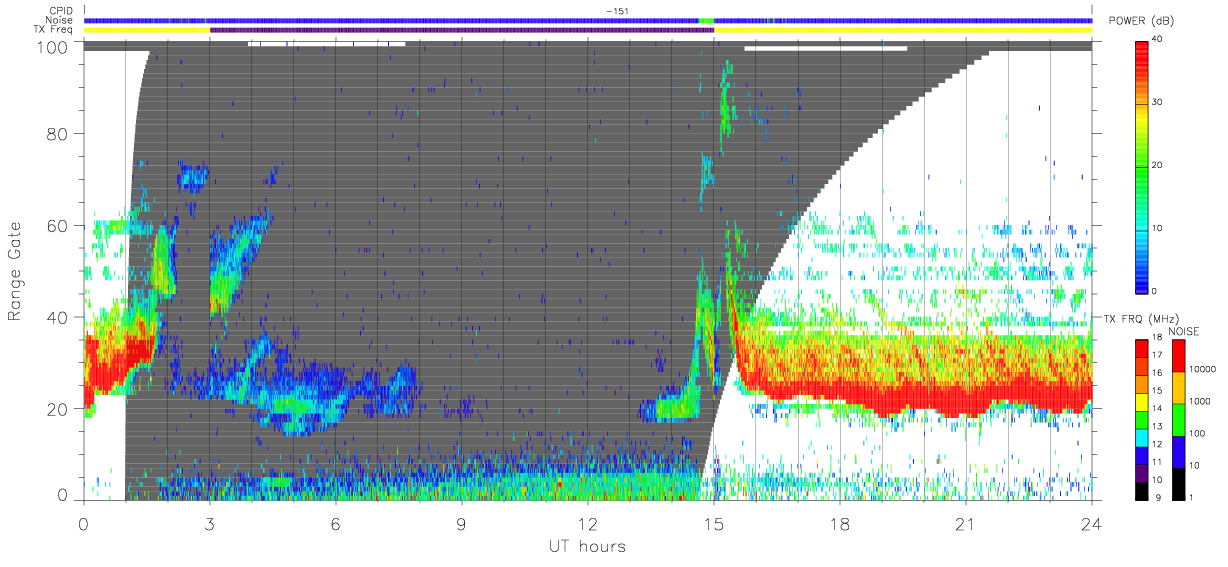Click the CPID label at top left
The width and height of the screenshot is (1228, 567).
[x=63, y=11]
